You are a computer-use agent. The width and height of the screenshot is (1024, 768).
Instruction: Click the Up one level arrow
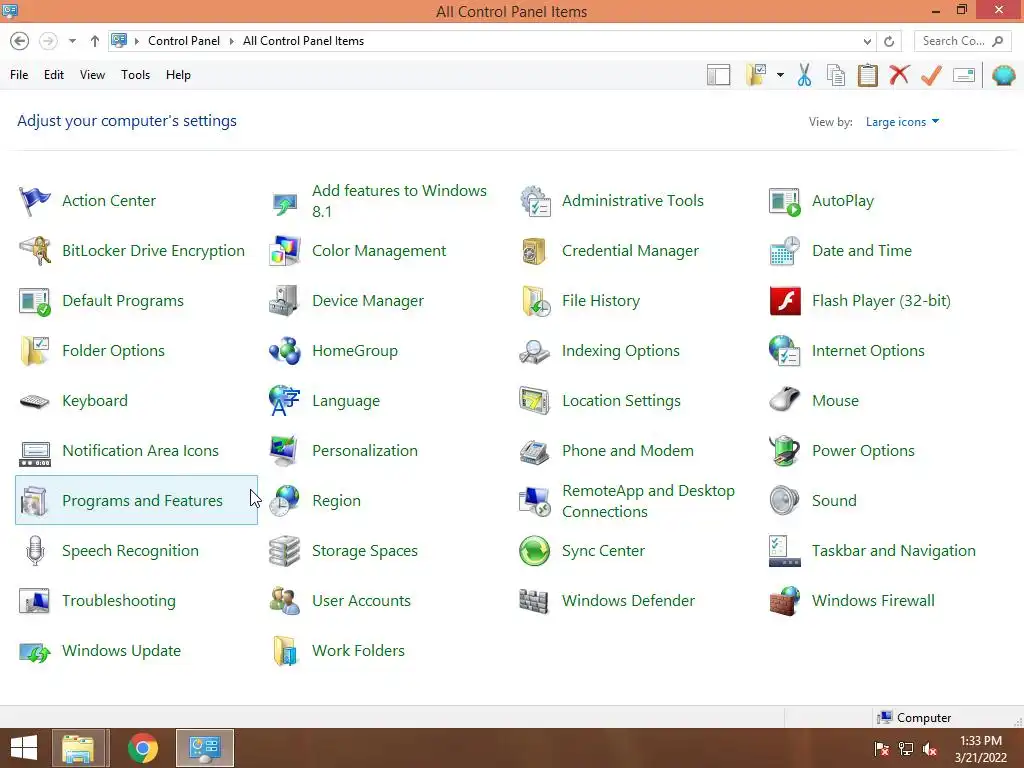(x=95, y=41)
